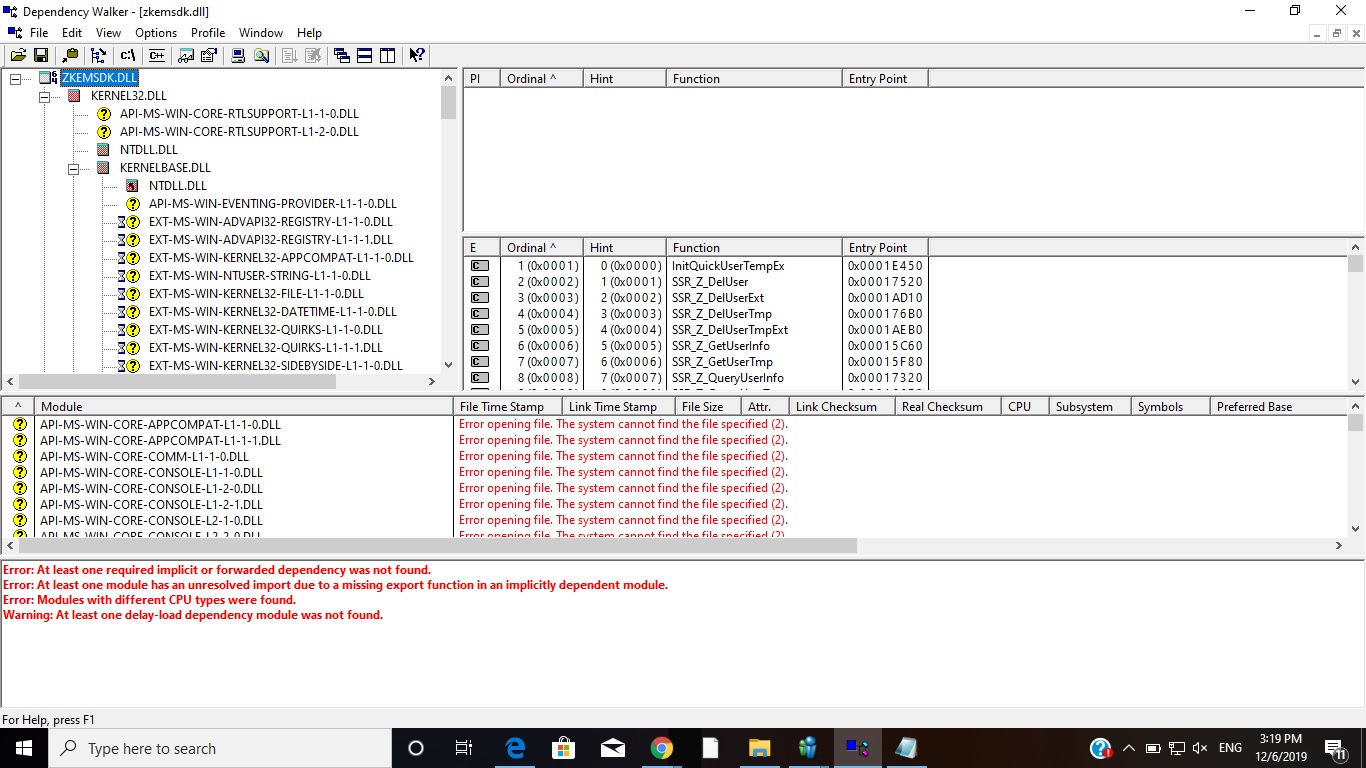Sort module list by File Size
1366x768 pixels.
tap(708, 407)
